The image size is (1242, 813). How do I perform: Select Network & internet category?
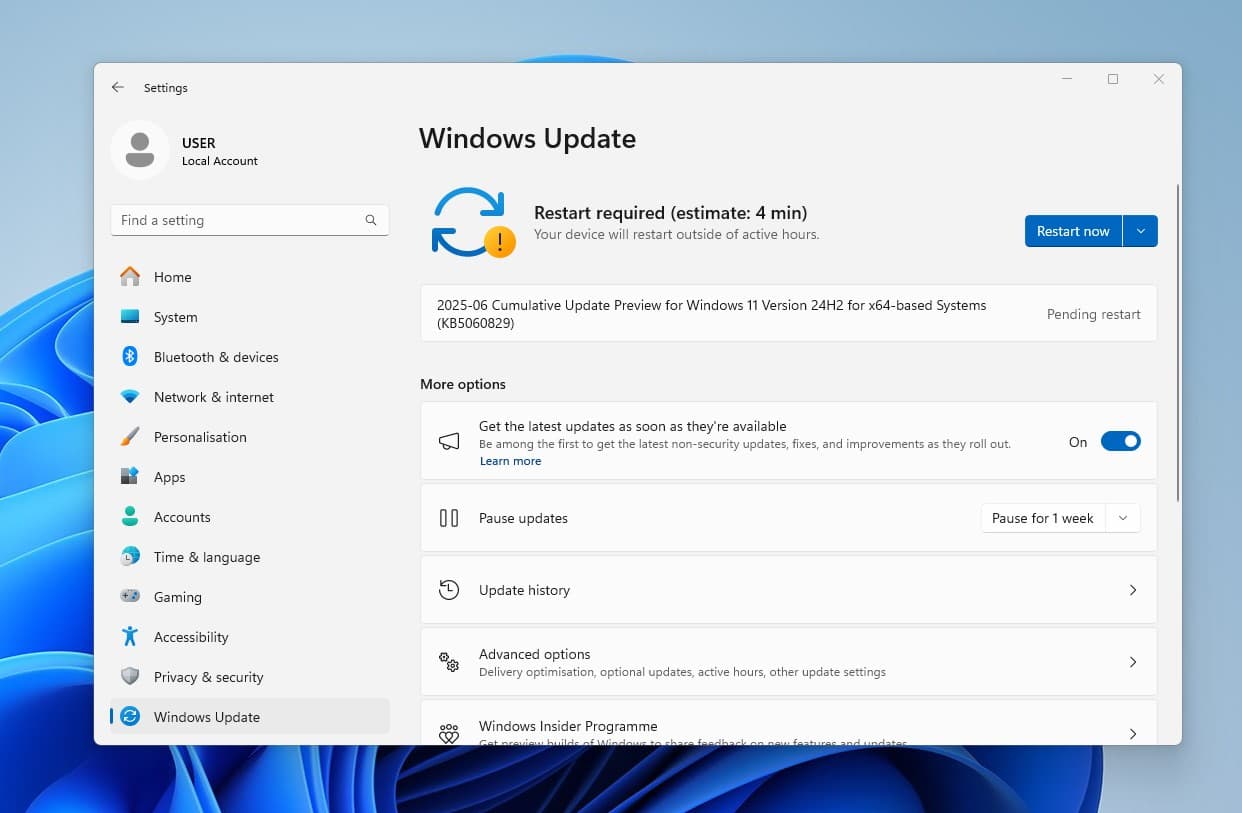pyautogui.click(x=249, y=397)
